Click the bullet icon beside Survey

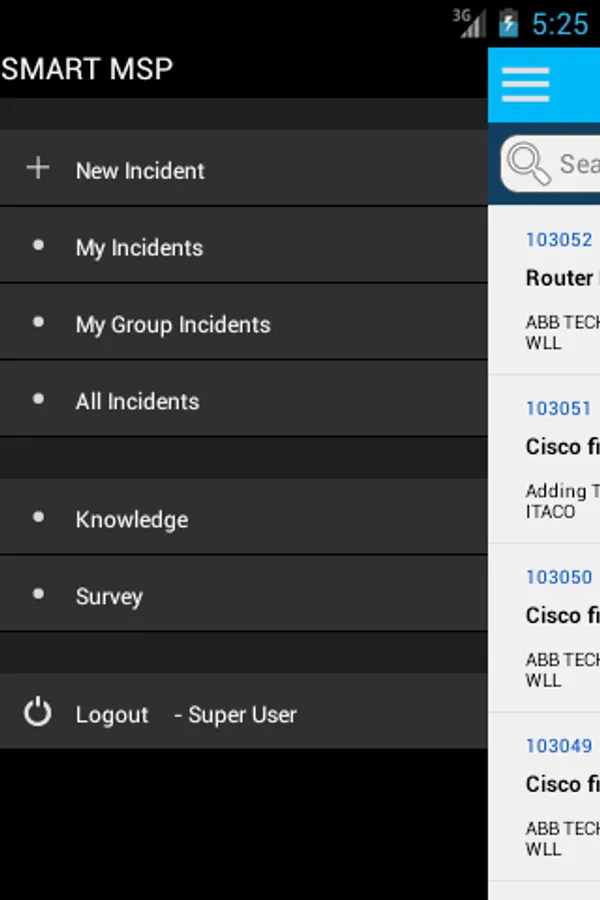point(38,594)
